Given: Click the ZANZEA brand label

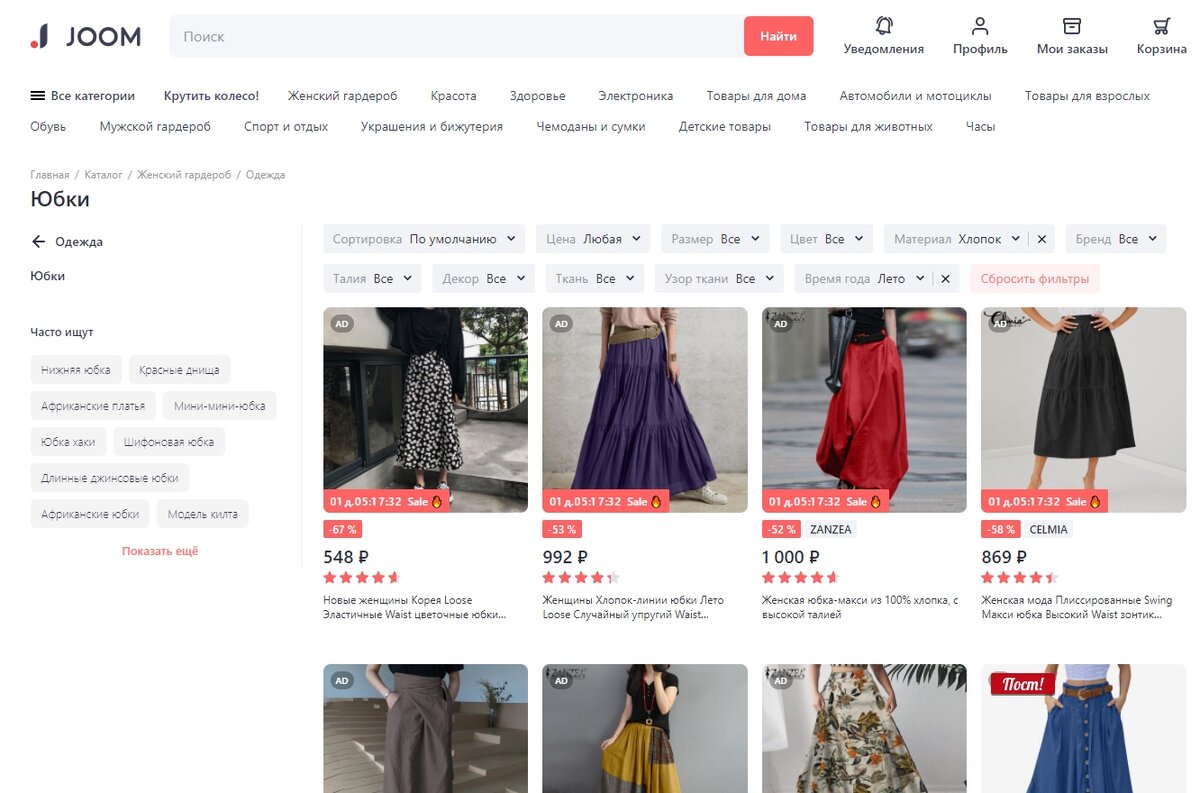Looking at the screenshot, I should 830,529.
